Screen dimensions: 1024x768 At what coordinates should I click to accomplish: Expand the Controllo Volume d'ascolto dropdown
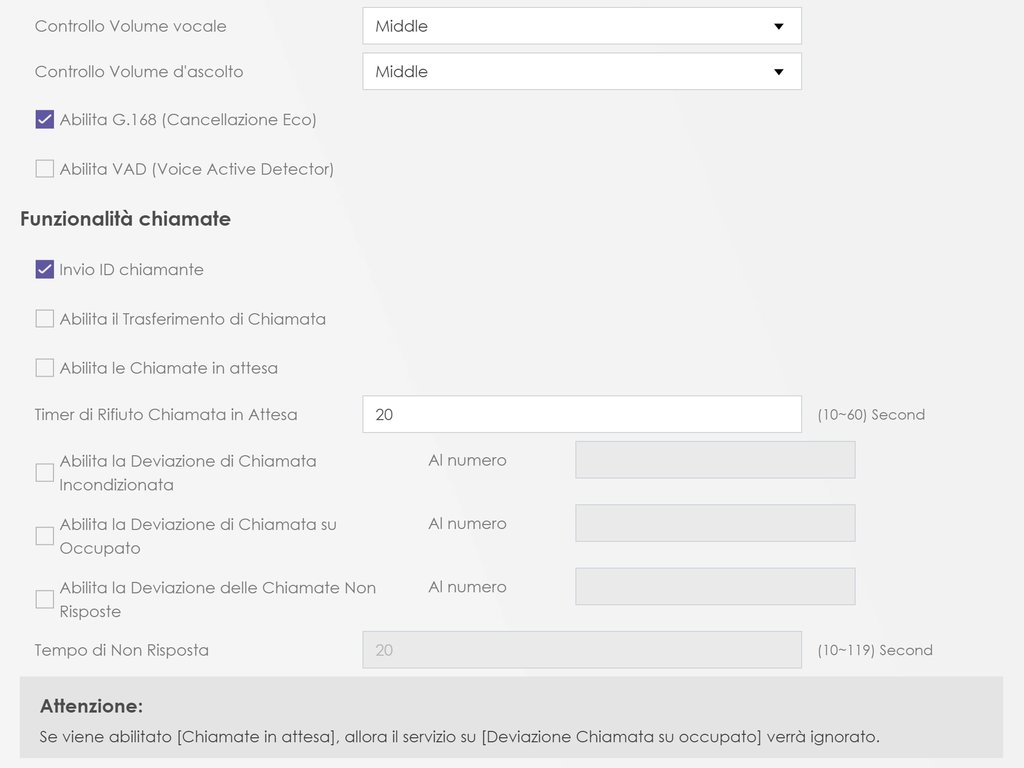(x=581, y=72)
